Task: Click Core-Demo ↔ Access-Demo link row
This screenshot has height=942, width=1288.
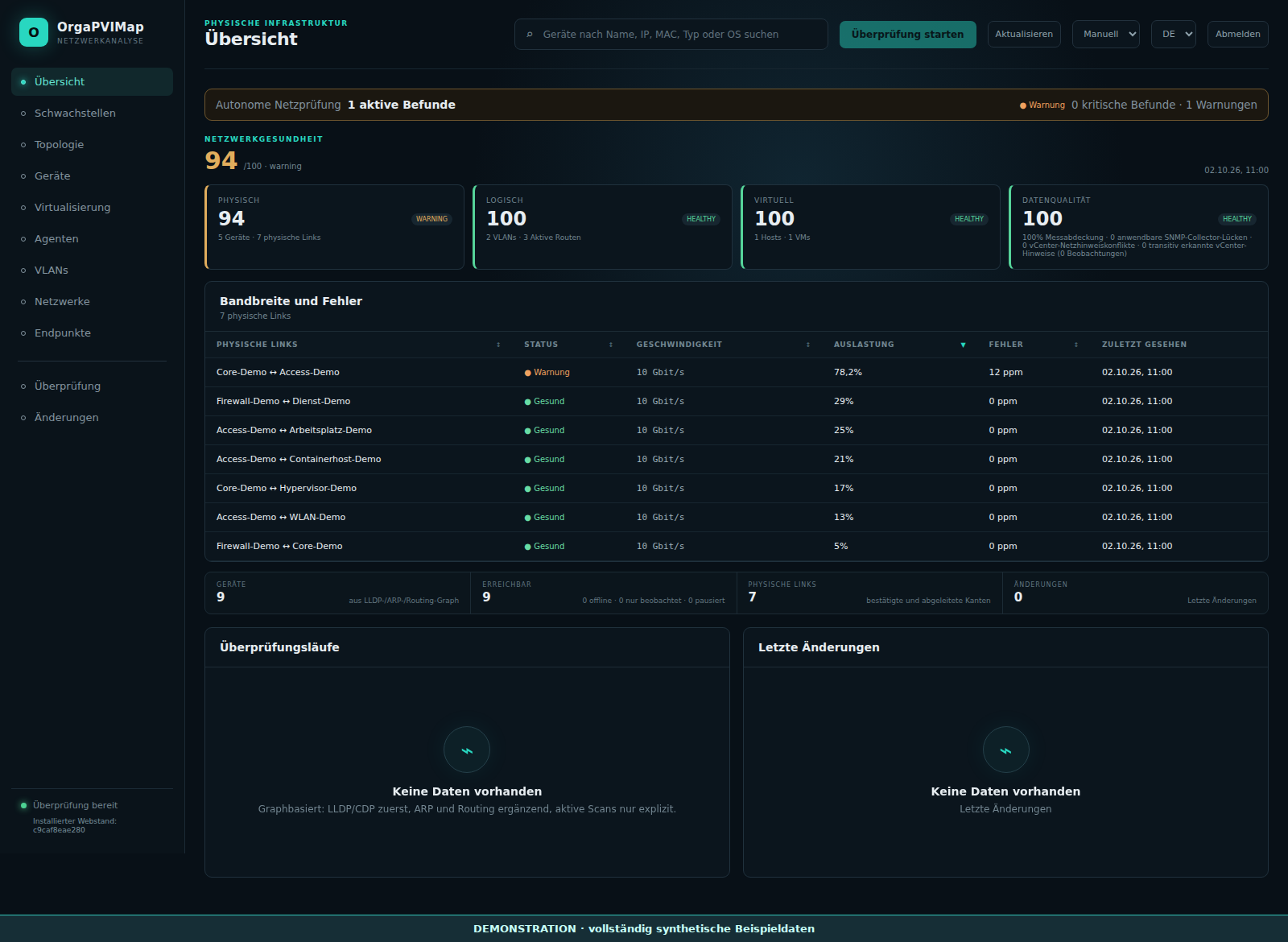Action: pyautogui.click(x=737, y=373)
